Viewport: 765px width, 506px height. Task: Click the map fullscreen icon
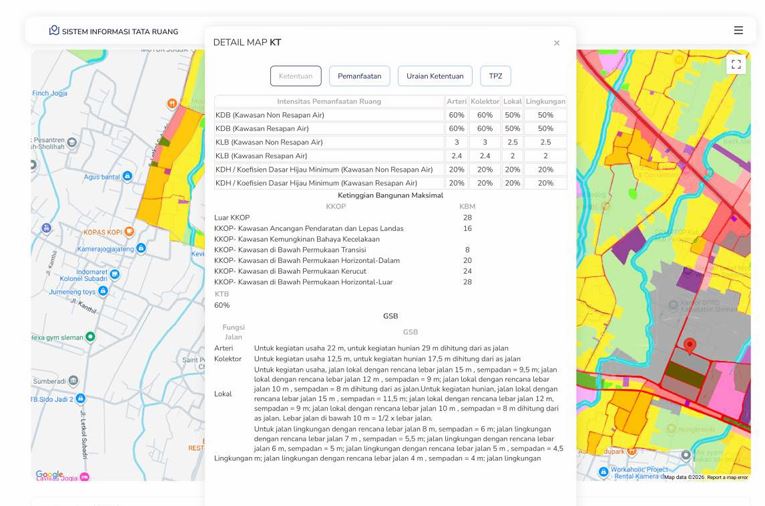[736, 64]
